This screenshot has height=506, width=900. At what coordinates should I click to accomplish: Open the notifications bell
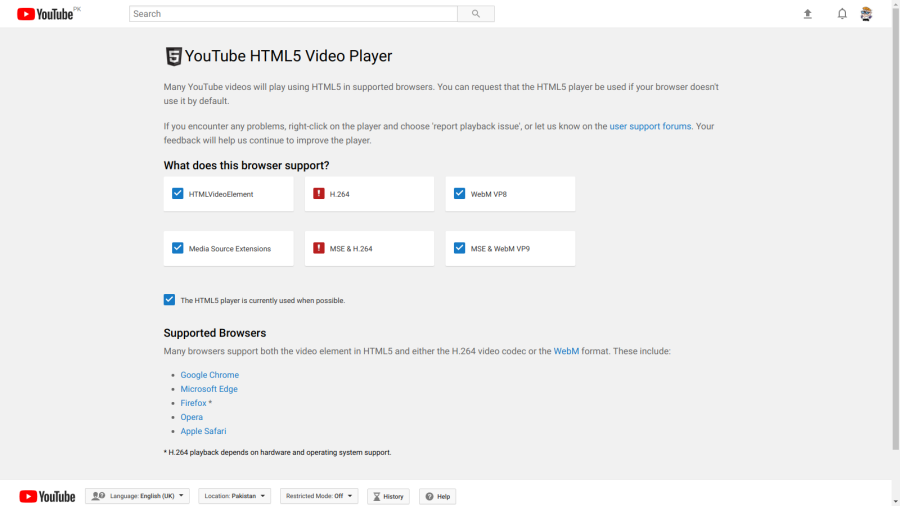(841, 14)
